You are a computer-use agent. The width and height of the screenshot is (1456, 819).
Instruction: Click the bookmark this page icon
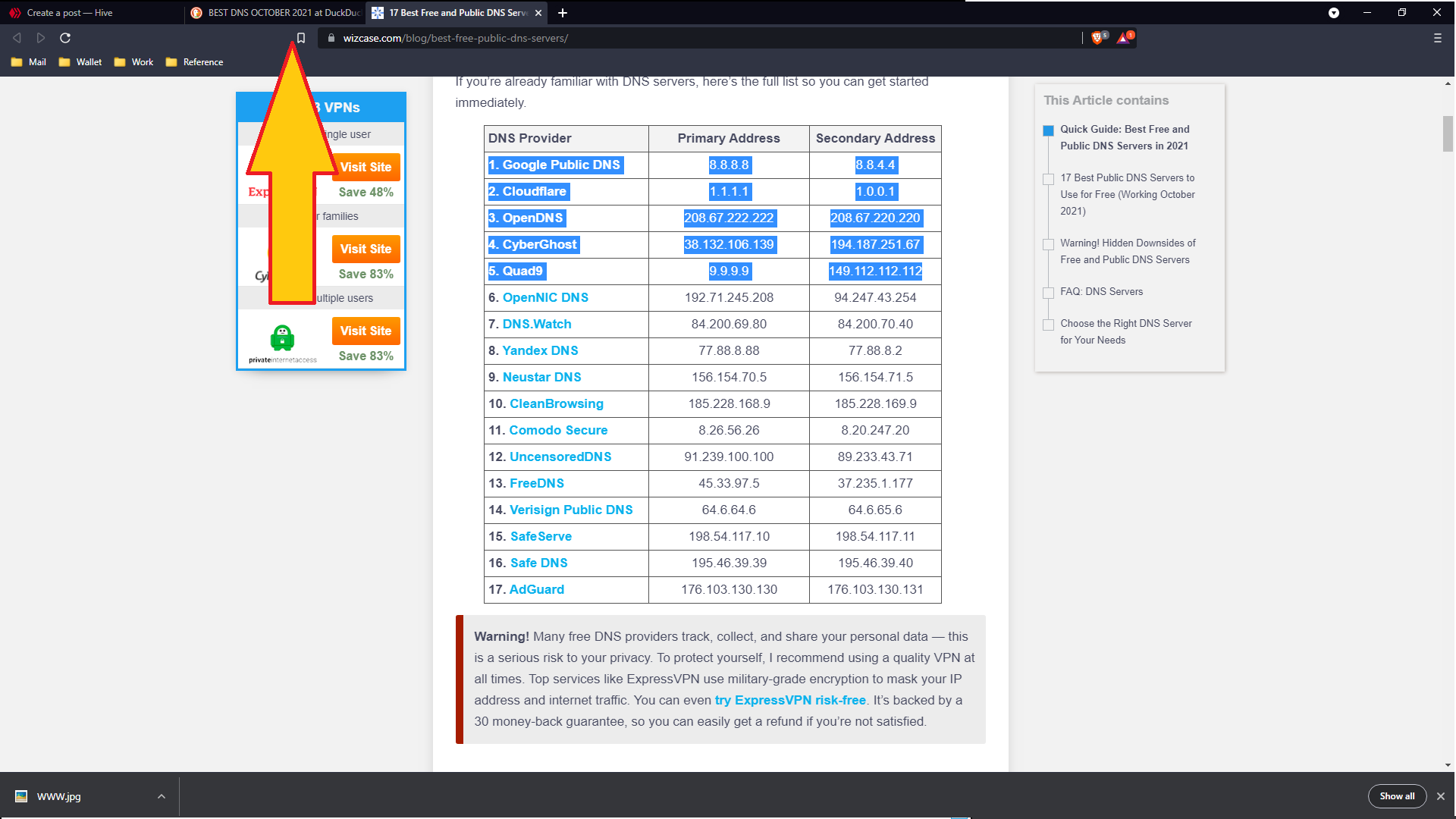tap(300, 38)
